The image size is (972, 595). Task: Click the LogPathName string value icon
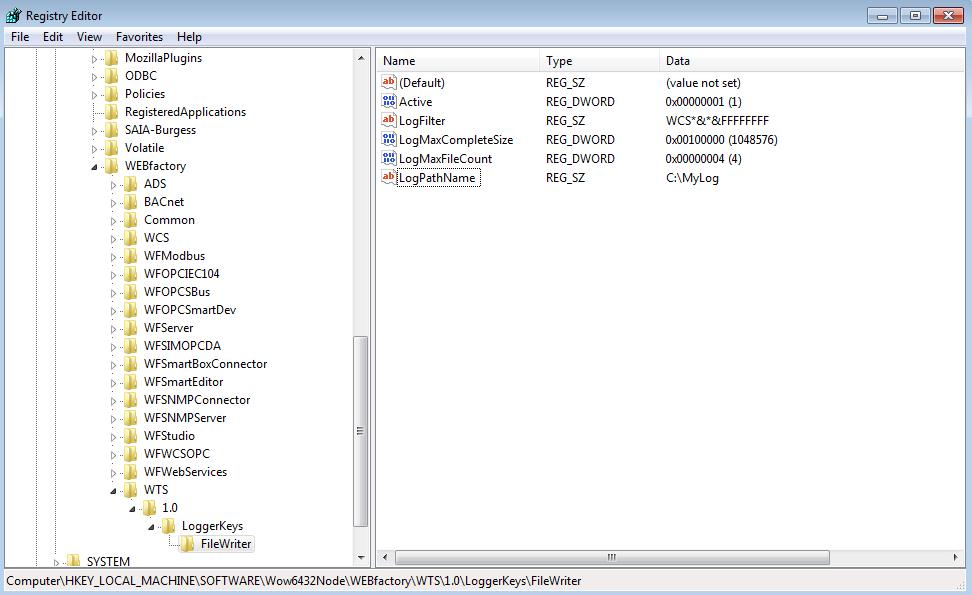pos(389,178)
